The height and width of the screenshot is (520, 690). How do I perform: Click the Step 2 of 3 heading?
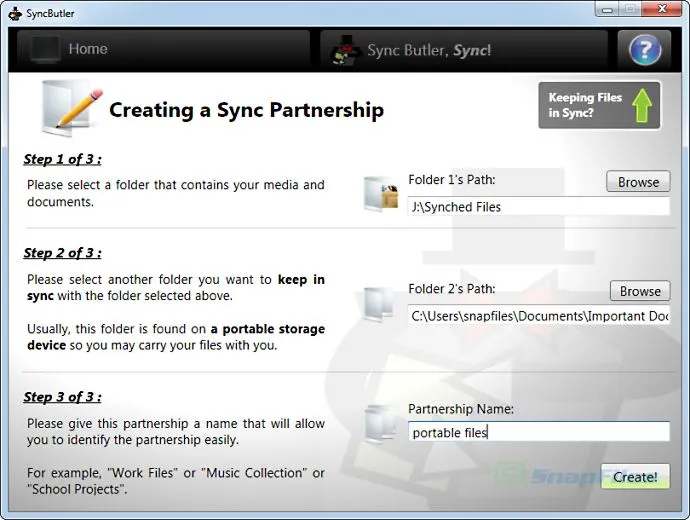(62, 253)
